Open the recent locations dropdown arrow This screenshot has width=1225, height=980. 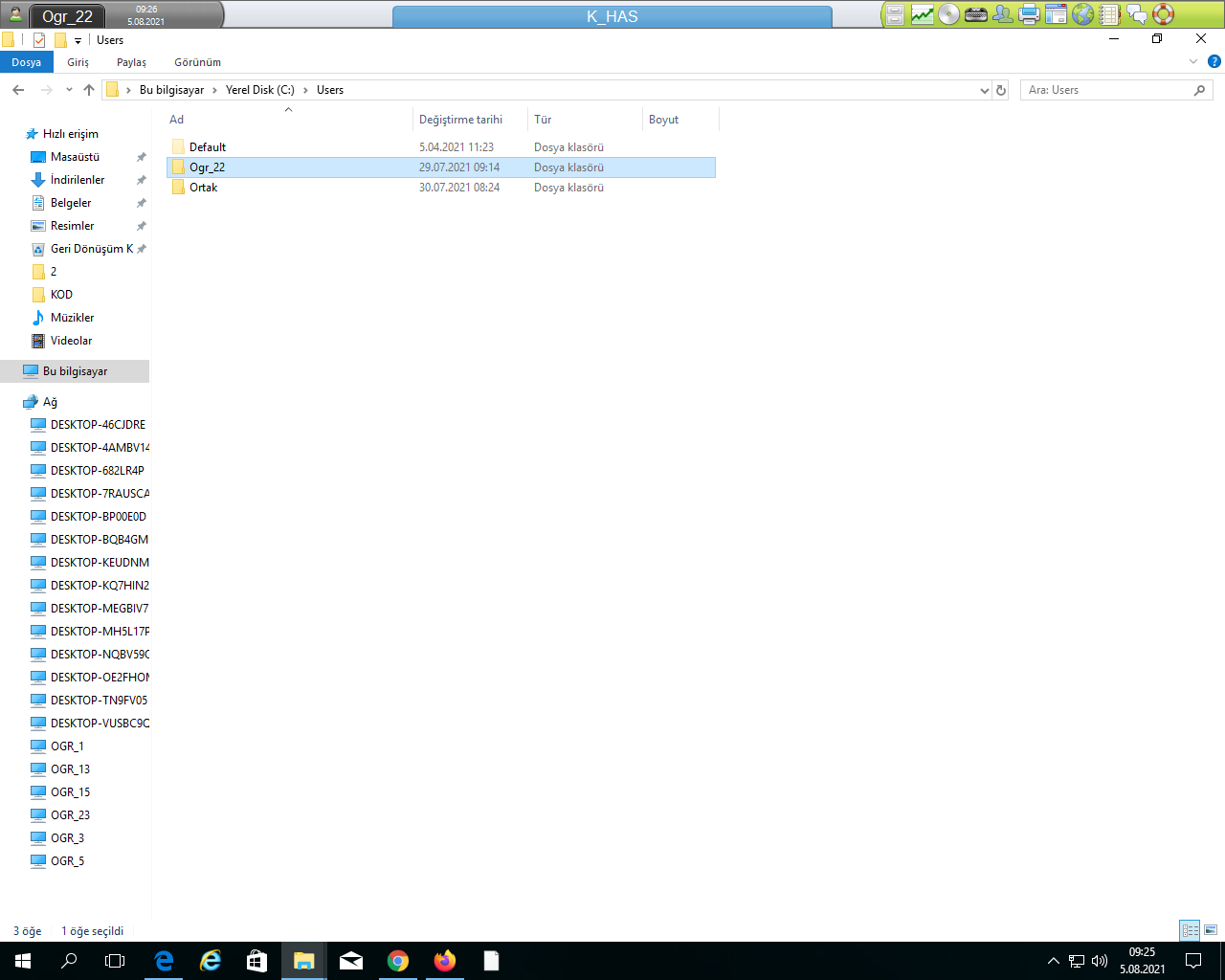point(69,90)
